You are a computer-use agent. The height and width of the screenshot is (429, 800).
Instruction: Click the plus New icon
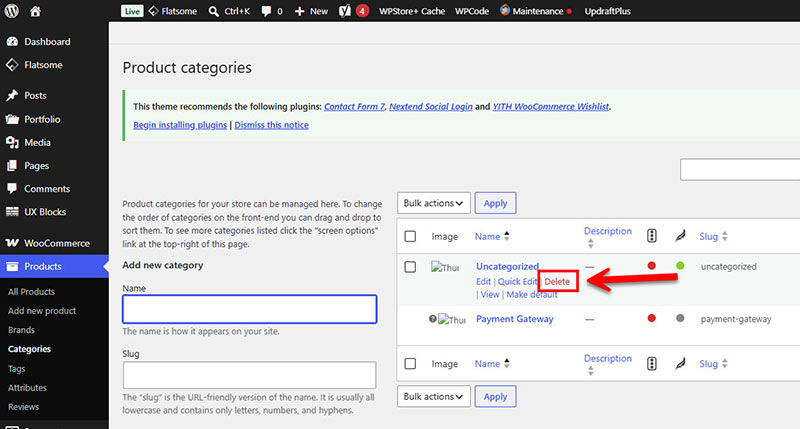[299, 11]
